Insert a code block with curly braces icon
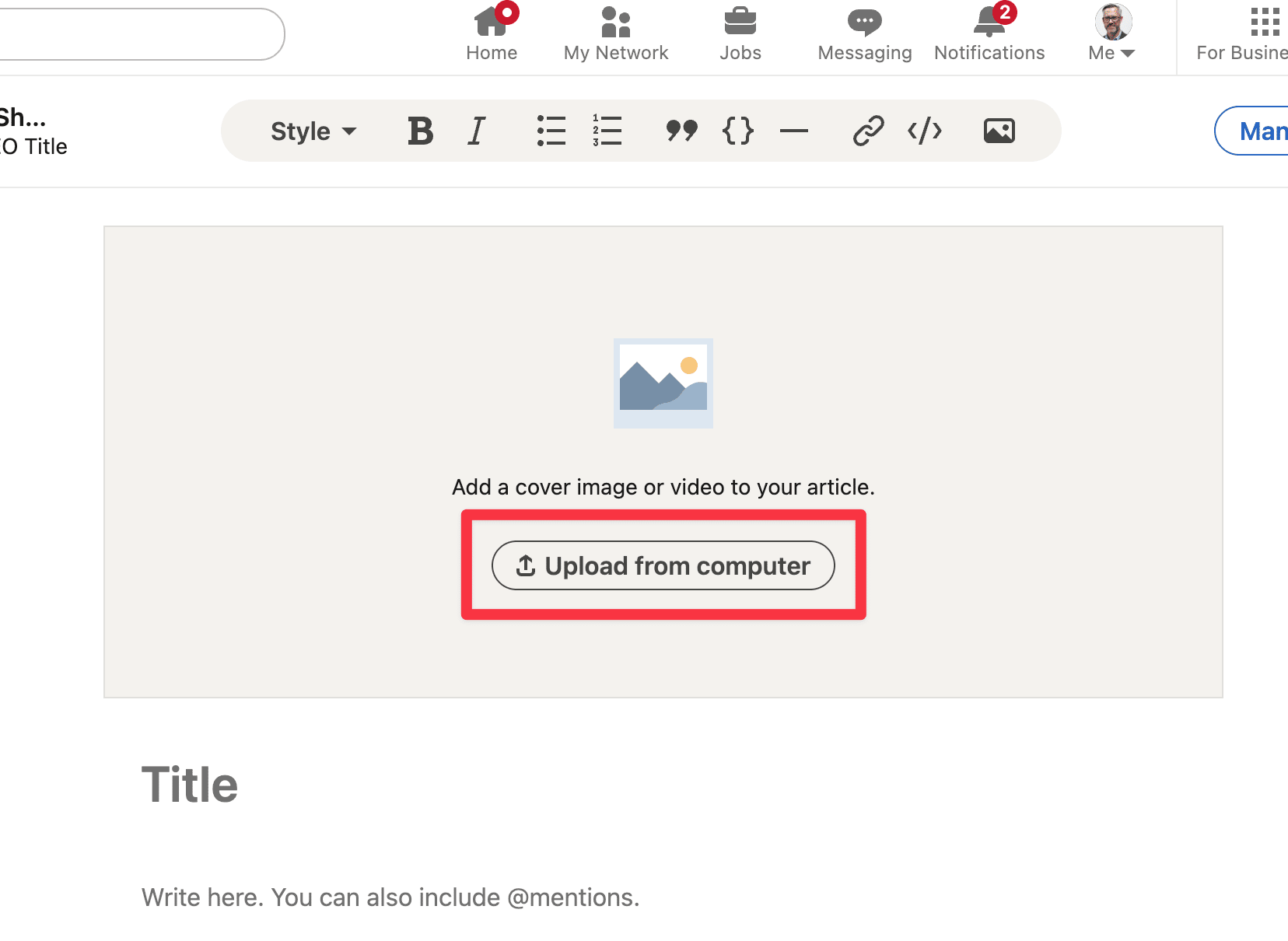Image resolution: width=1288 pixels, height=941 pixels. (x=737, y=131)
